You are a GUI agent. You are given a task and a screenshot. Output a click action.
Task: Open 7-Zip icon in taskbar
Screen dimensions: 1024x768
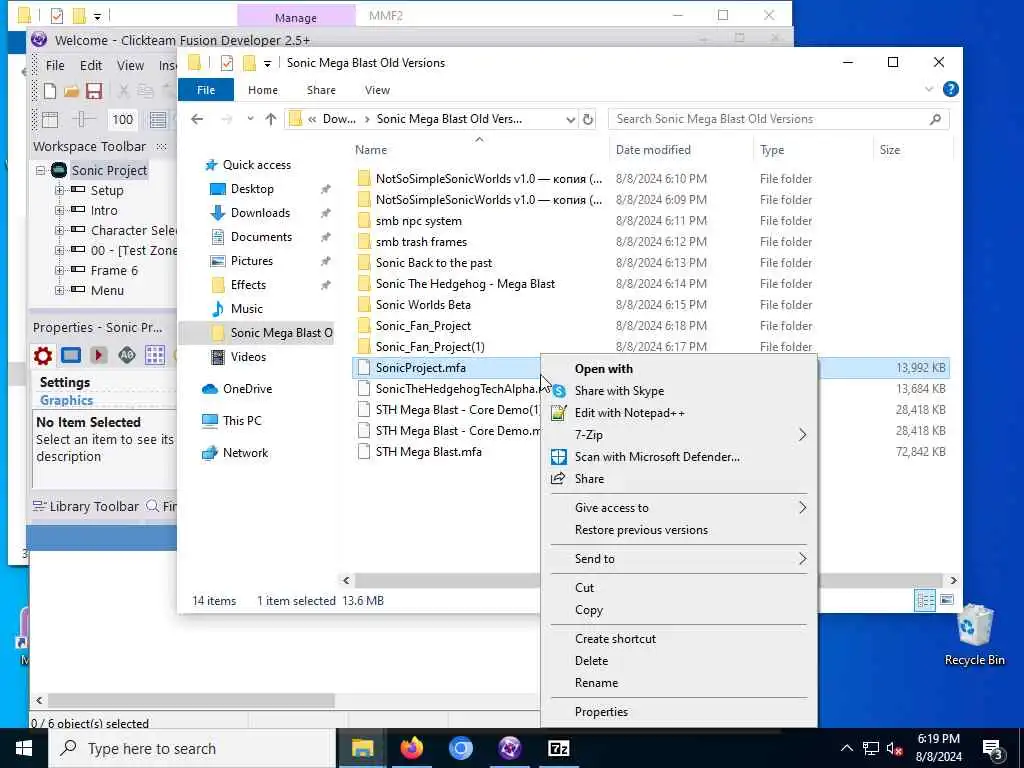558,748
